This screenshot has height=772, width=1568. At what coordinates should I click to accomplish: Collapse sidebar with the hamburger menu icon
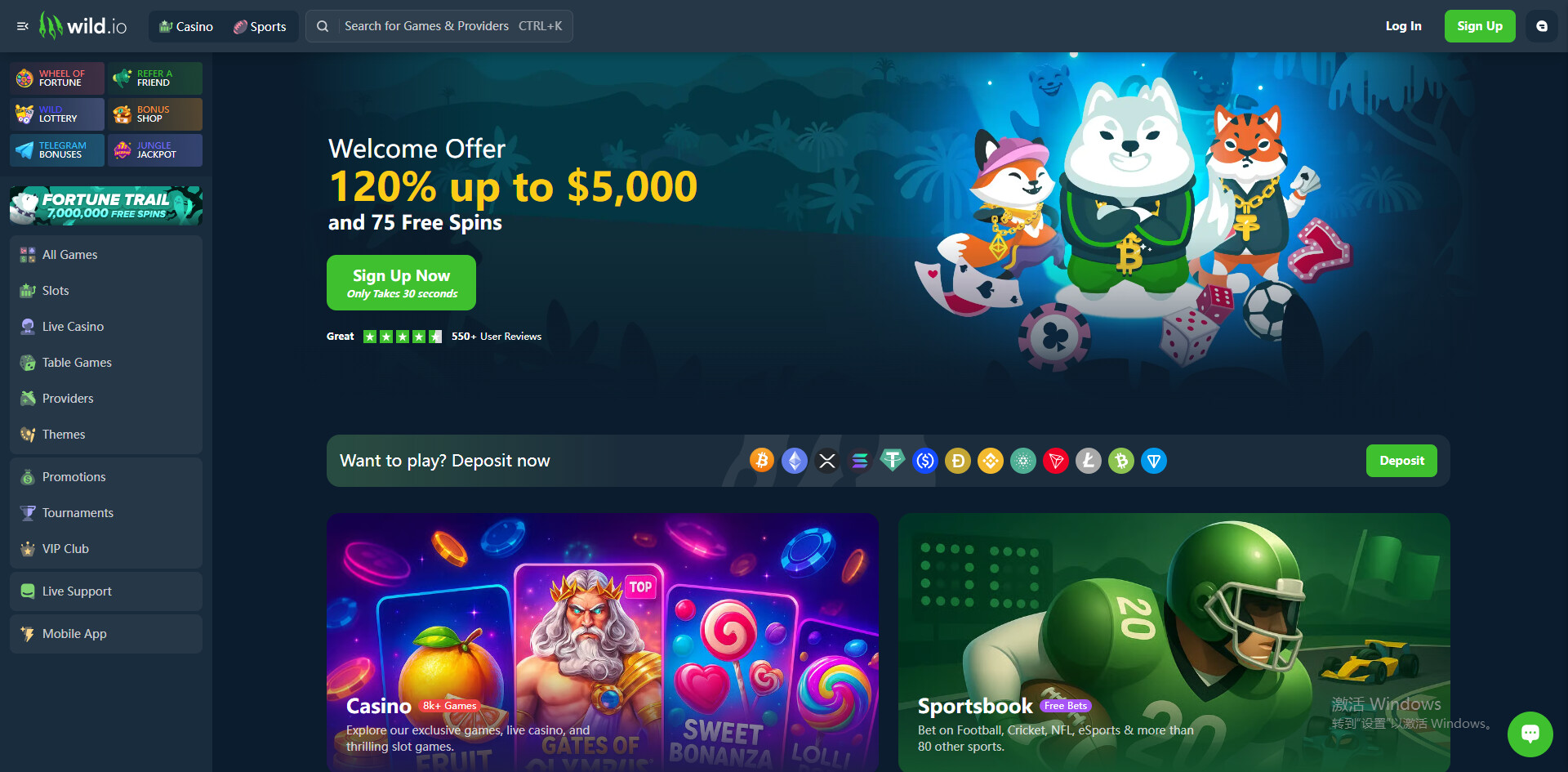[x=23, y=26]
